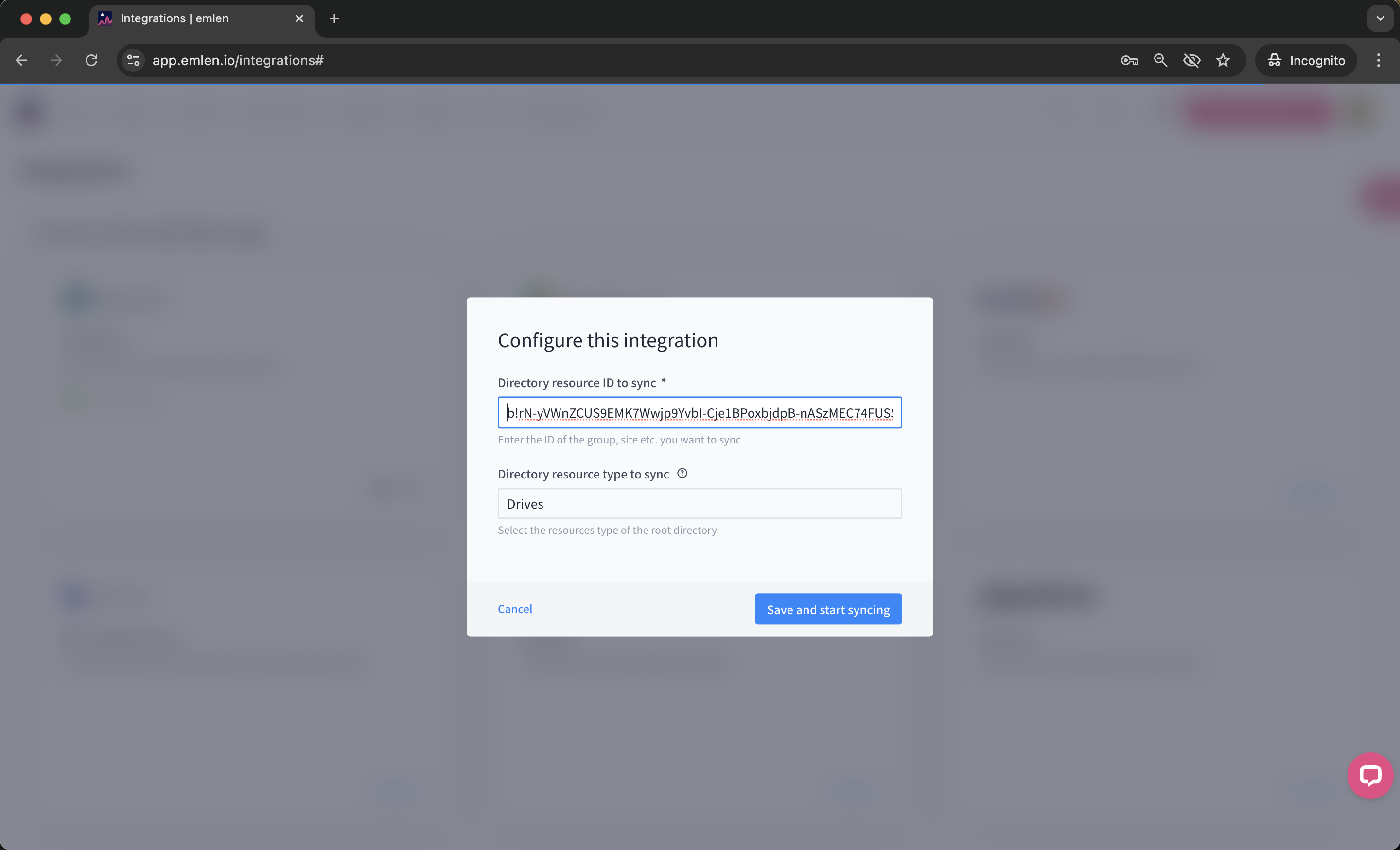Click the password key icon in address bar
The width and height of the screenshot is (1400, 850).
[x=1129, y=60]
